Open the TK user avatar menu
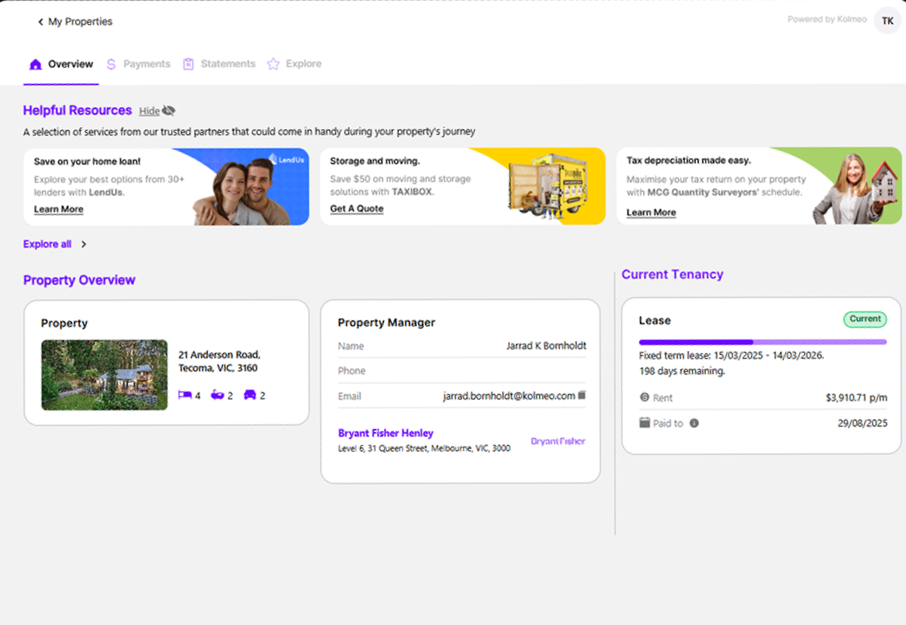 coord(887,21)
